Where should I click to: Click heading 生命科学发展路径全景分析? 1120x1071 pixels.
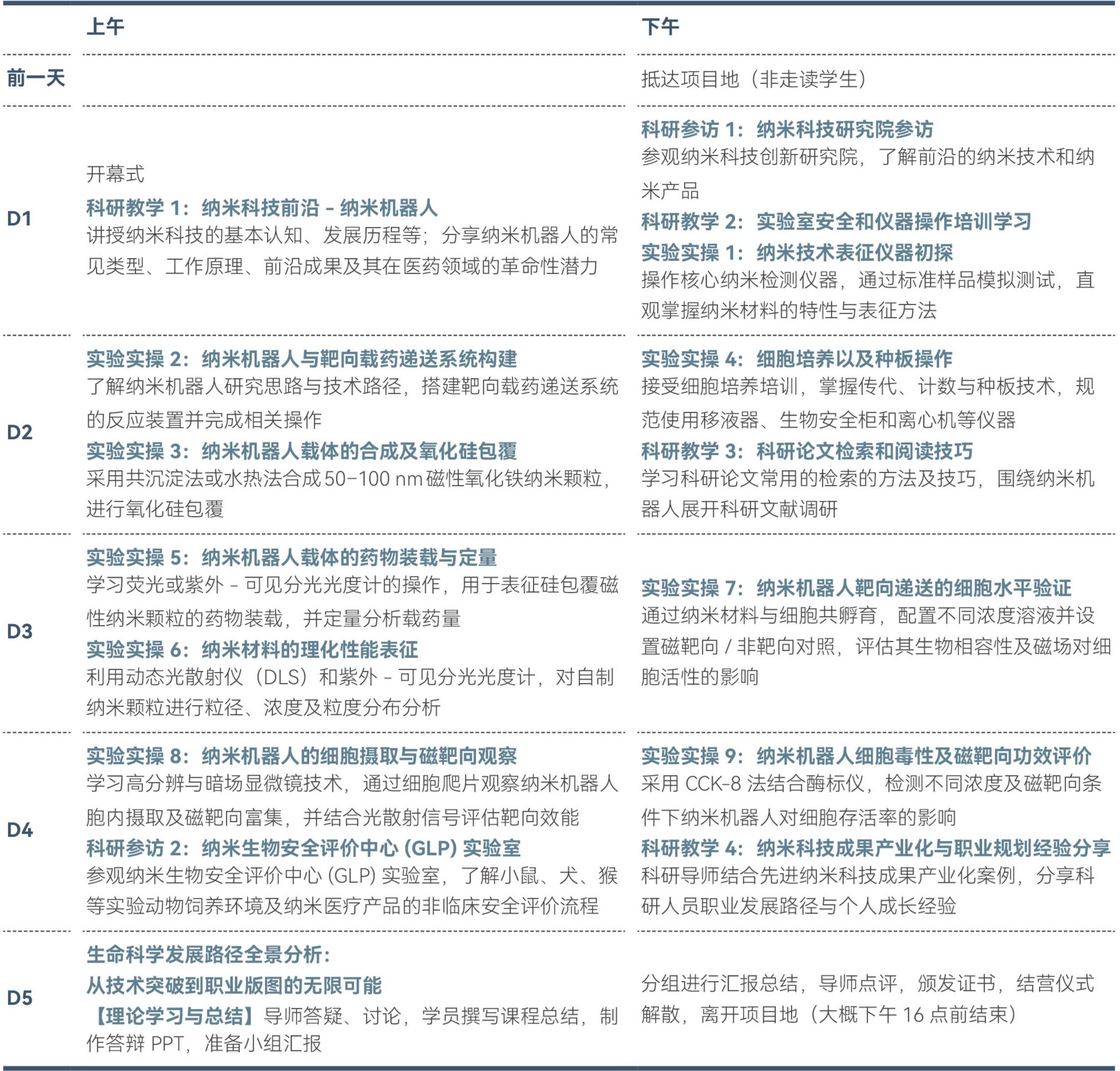tap(209, 955)
